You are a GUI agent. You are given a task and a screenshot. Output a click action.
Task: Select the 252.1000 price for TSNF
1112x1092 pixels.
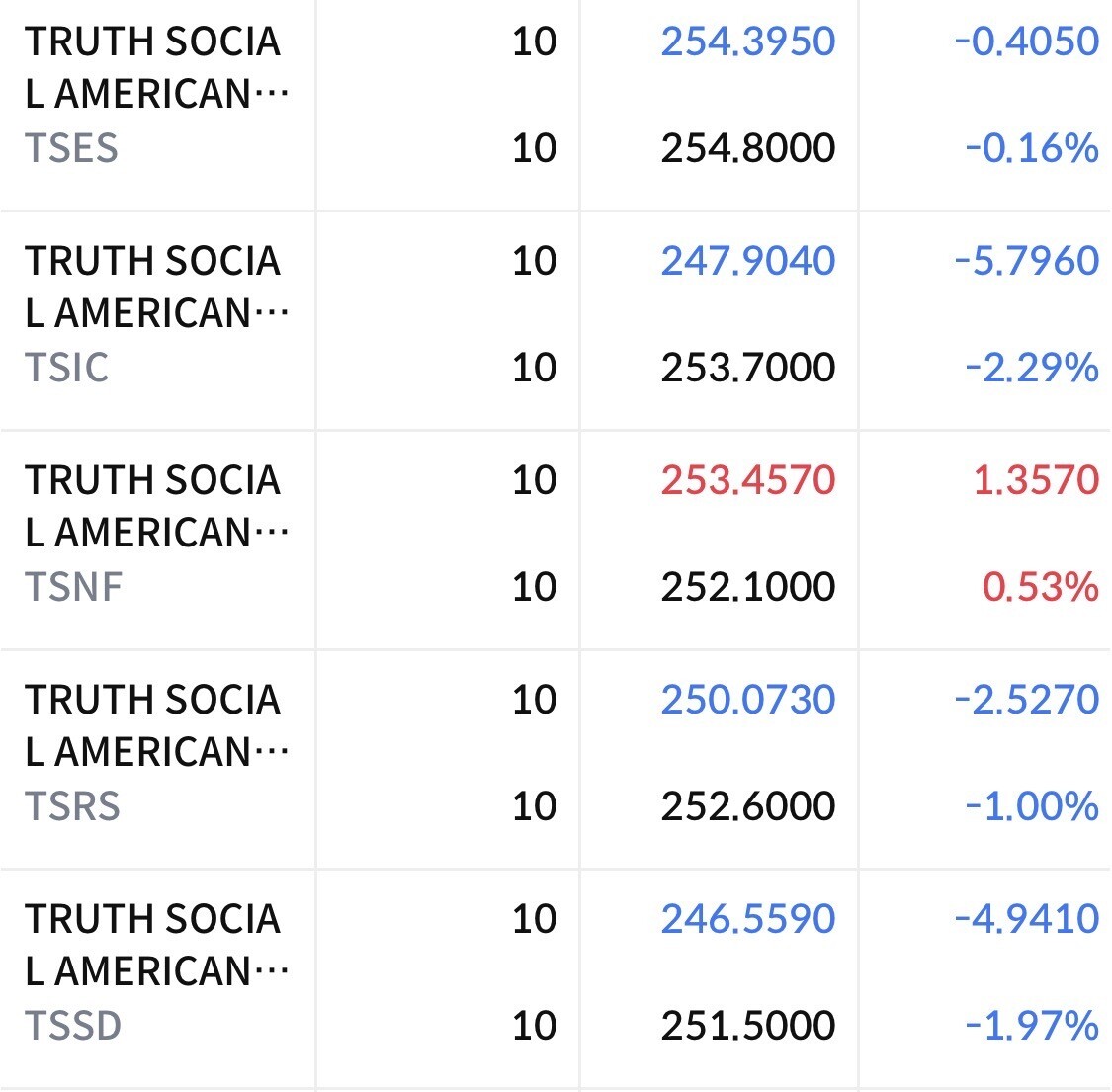(748, 587)
